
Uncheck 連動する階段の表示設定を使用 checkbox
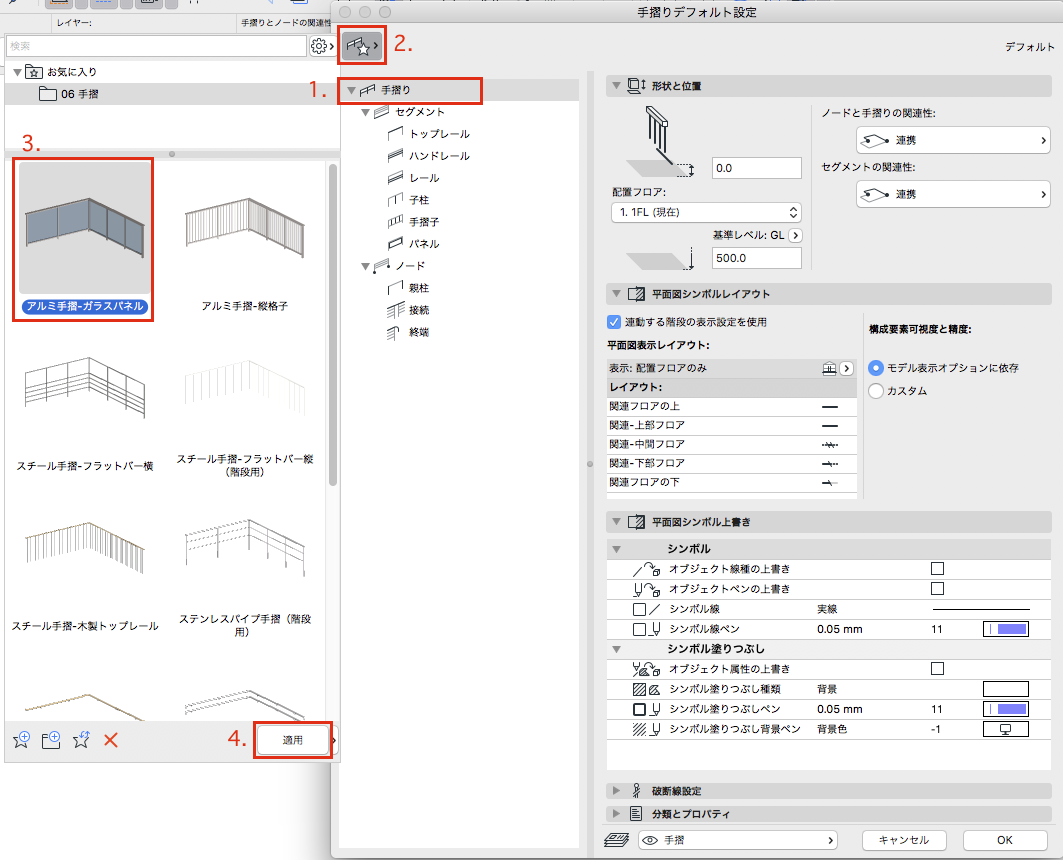click(x=615, y=322)
